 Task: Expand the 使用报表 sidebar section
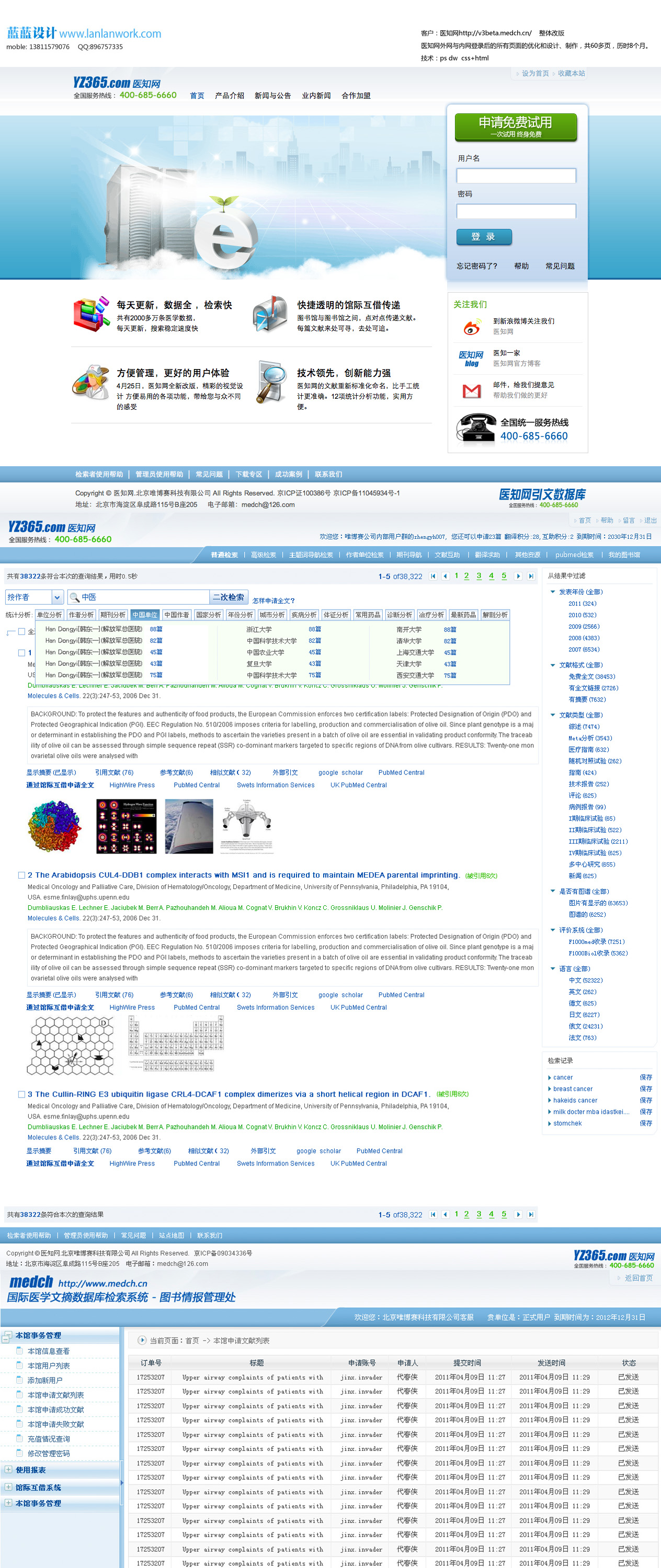[8, 1470]
